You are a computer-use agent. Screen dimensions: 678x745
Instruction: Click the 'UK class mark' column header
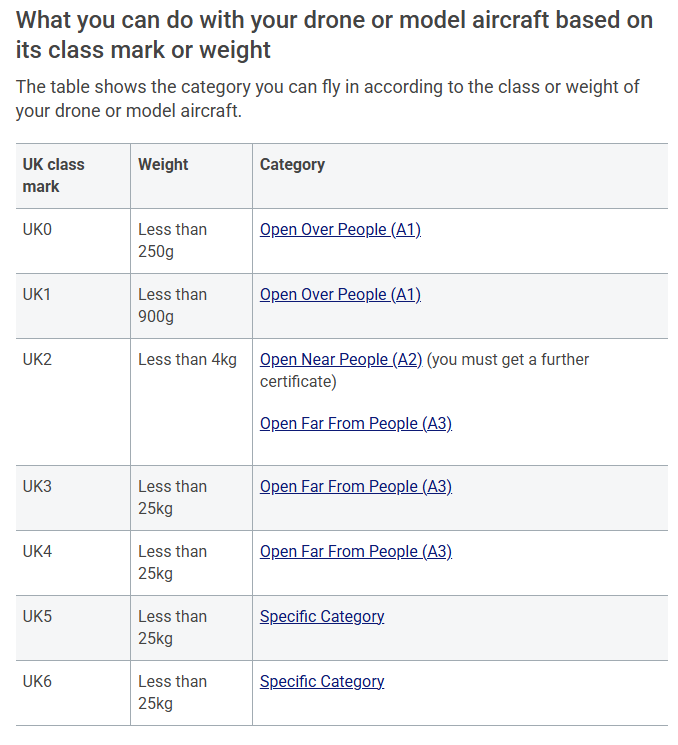click(x=54, y=175)
